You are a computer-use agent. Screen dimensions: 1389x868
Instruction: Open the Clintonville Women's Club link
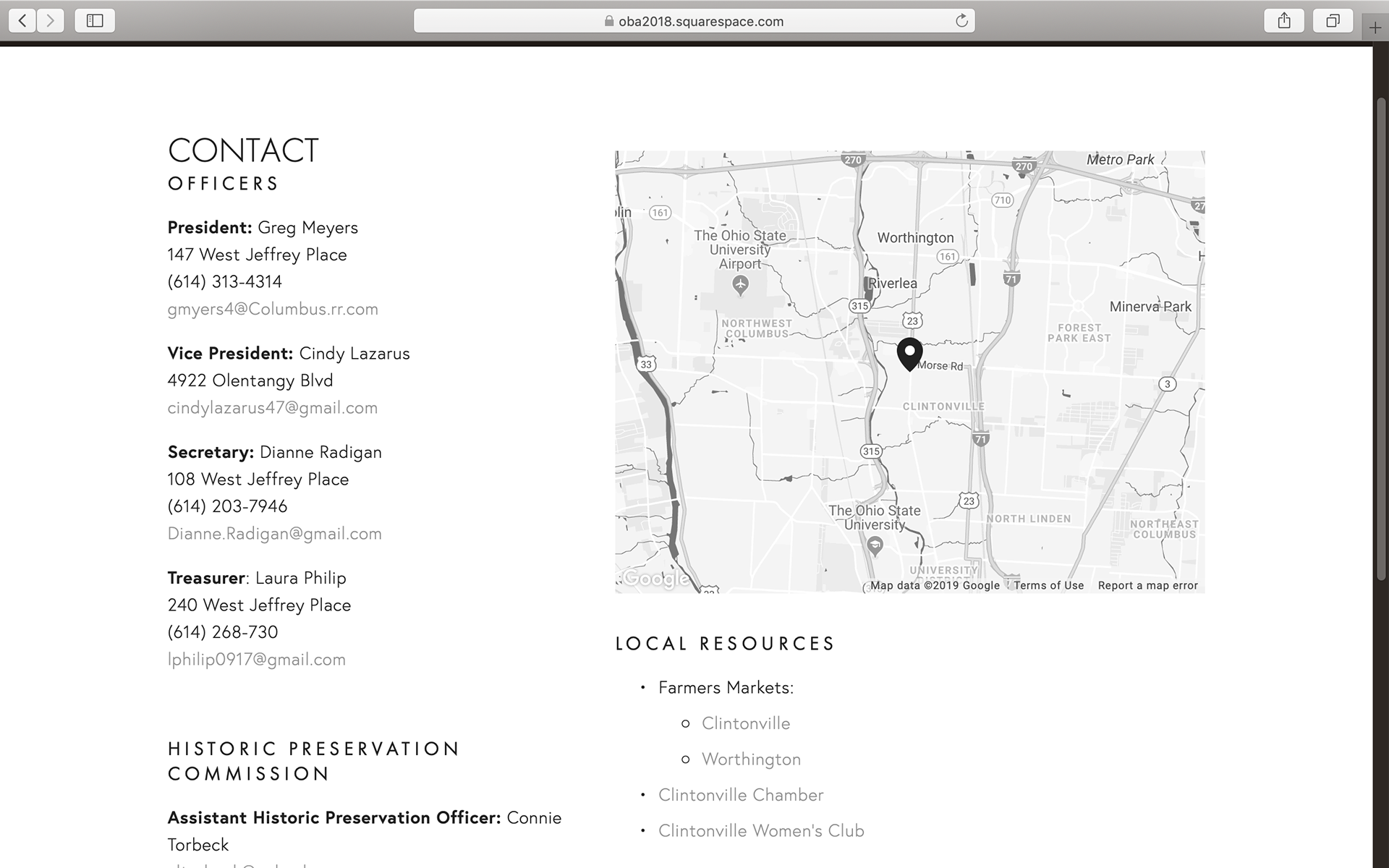pos(761,831)
